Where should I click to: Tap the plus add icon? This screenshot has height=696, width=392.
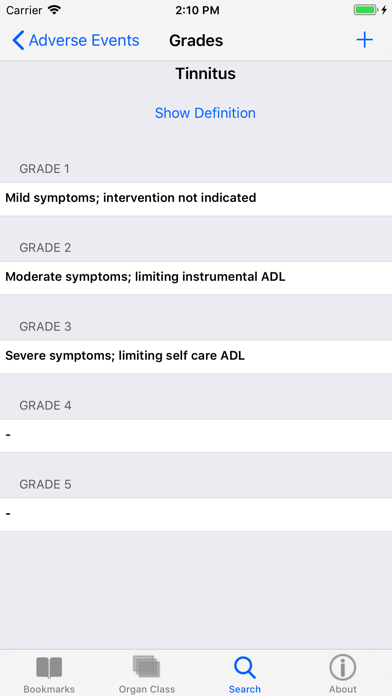364,40
